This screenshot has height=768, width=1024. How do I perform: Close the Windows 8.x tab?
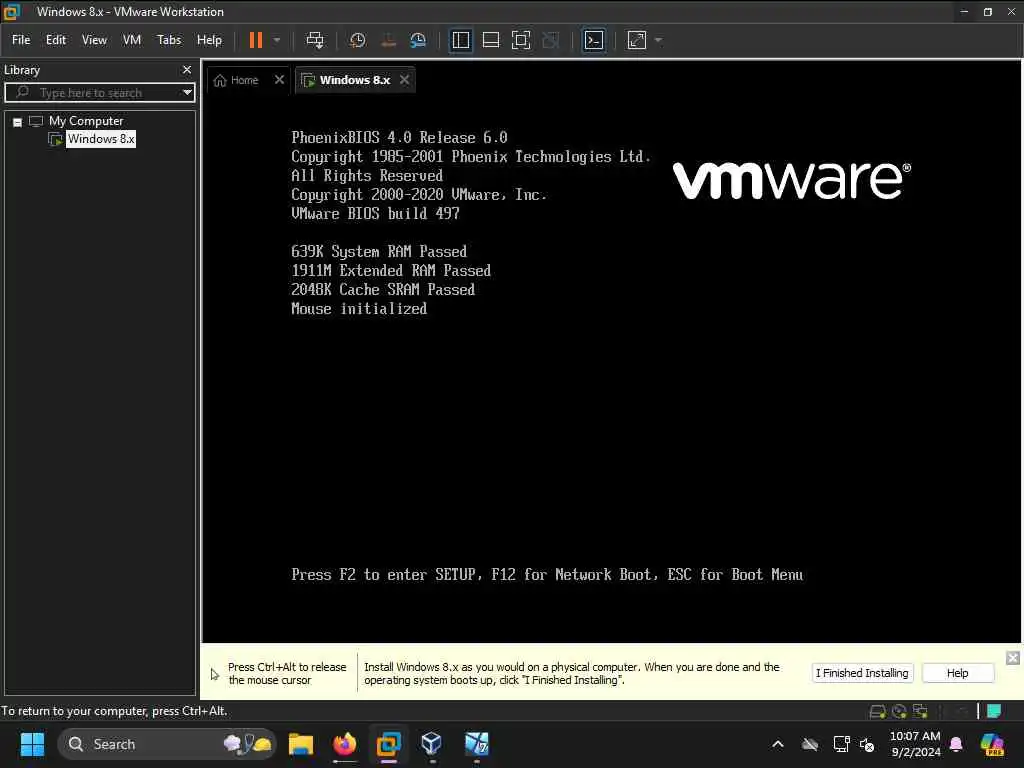point(405,80)
